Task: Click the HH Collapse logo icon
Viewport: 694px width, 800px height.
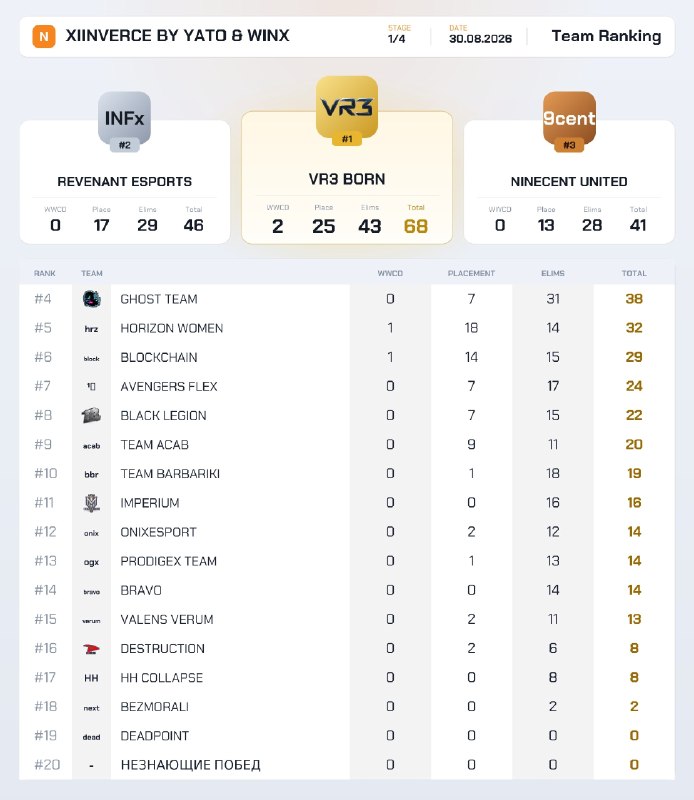Action: [91, 678]
